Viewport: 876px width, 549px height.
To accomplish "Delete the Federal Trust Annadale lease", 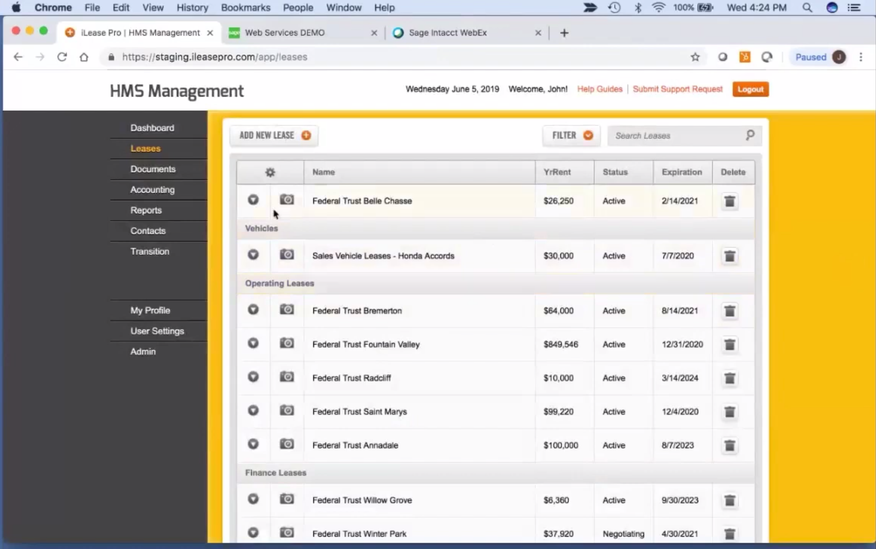I will (x=730, y=446).
